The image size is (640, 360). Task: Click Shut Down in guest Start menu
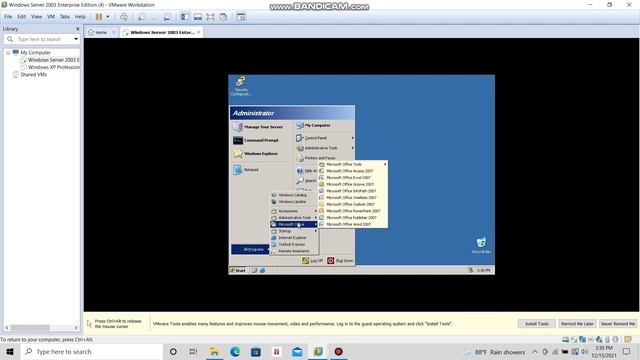[340, 260]
